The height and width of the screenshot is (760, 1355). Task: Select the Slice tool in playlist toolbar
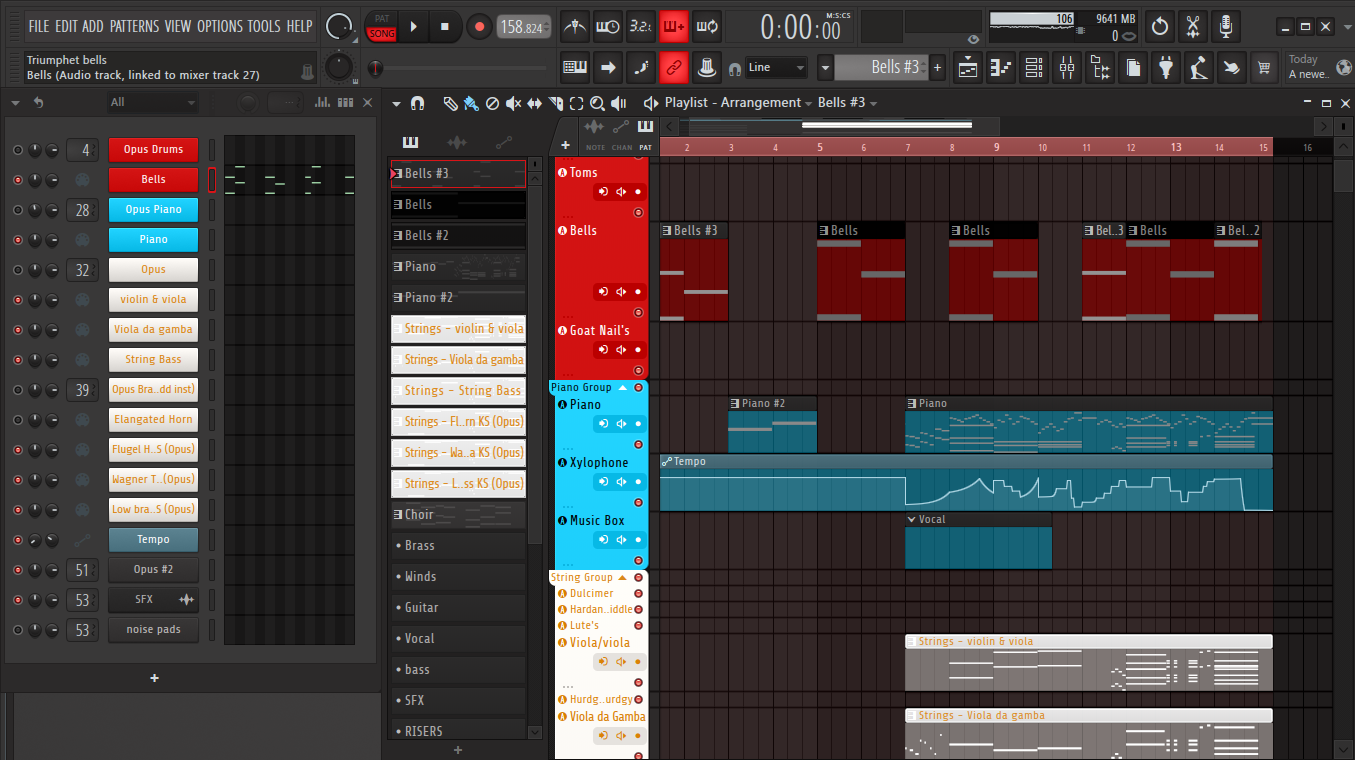coord(555,103)
